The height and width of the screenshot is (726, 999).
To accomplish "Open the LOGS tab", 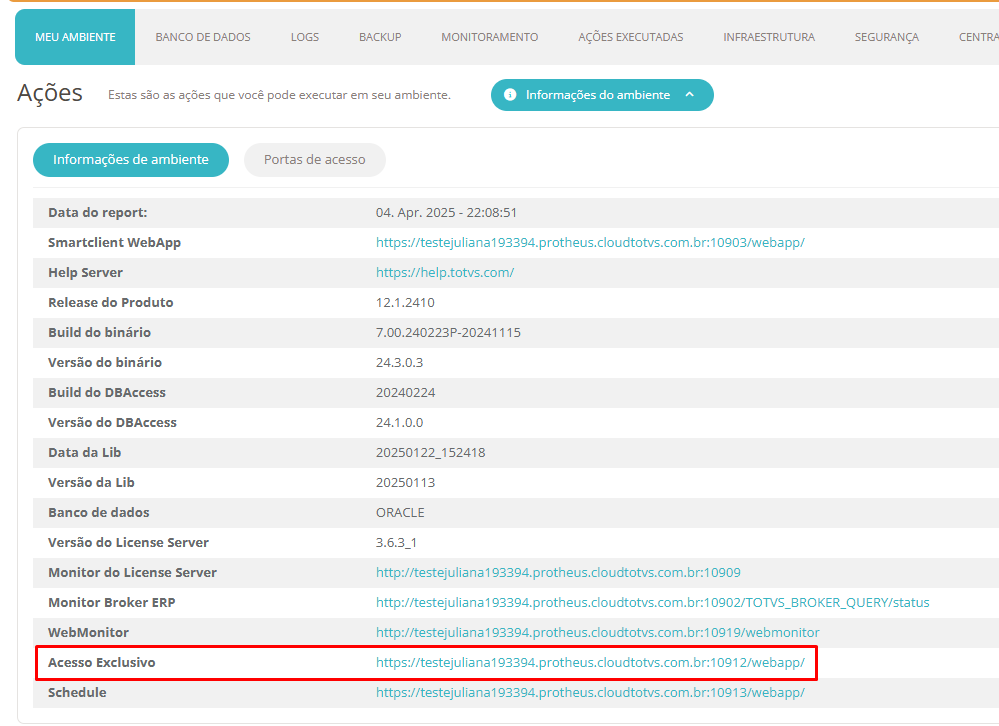I will pos(305,37).
